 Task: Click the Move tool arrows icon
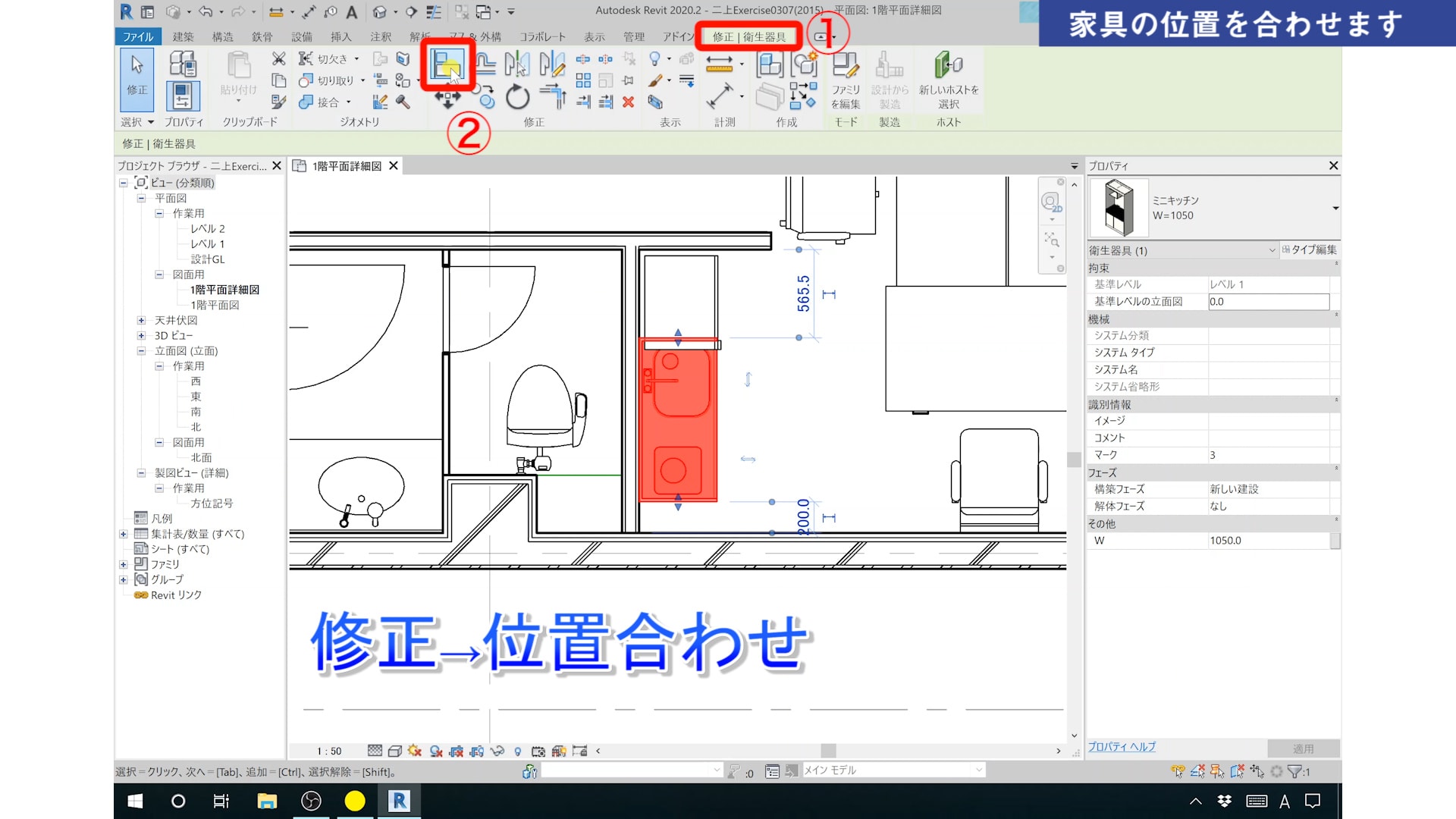click(x=447, y=99)
